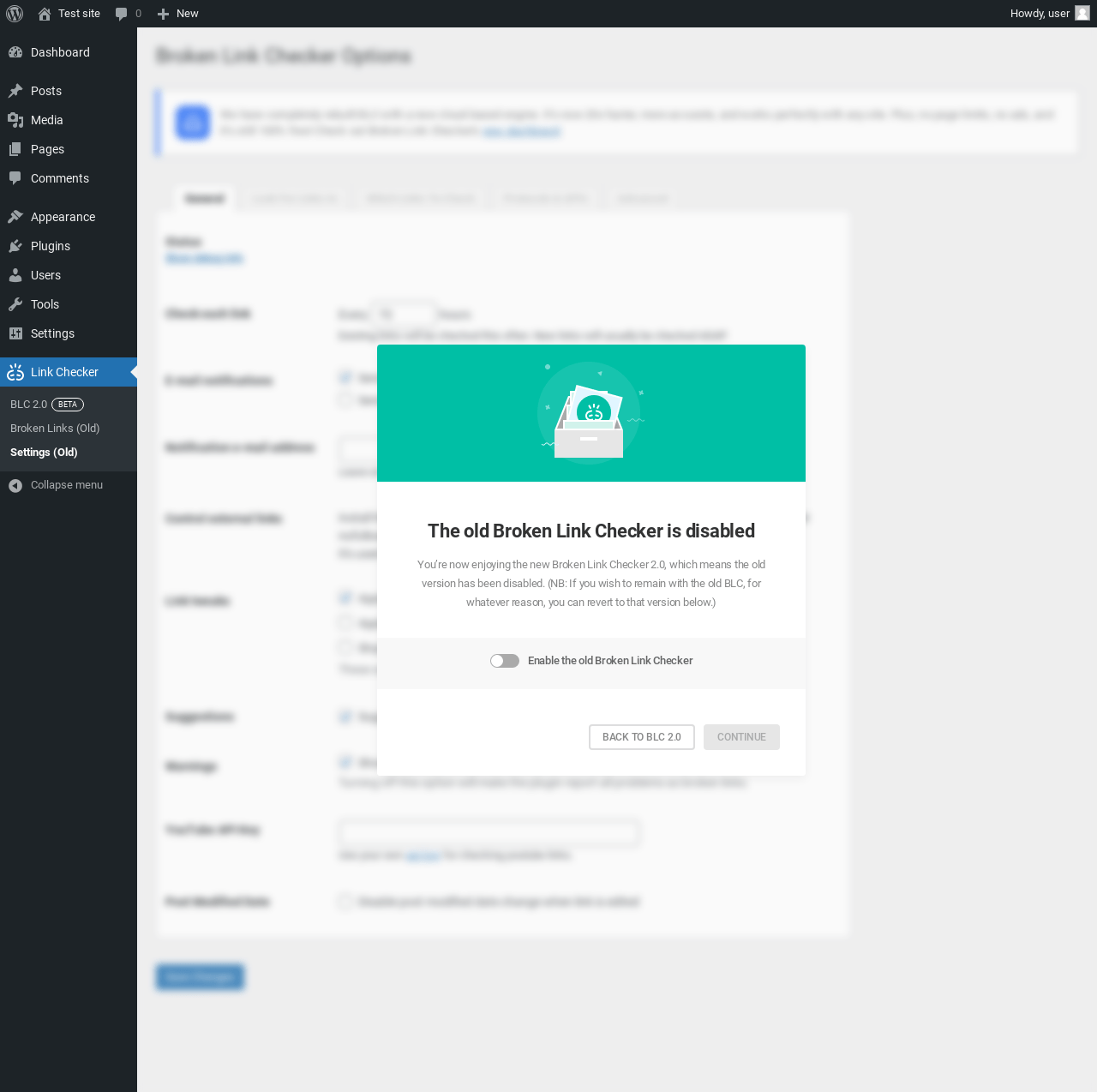Click the Tools wrench icon
Screen dimensions: 1097x1092
pyautogui.click(x=15, y=304)
